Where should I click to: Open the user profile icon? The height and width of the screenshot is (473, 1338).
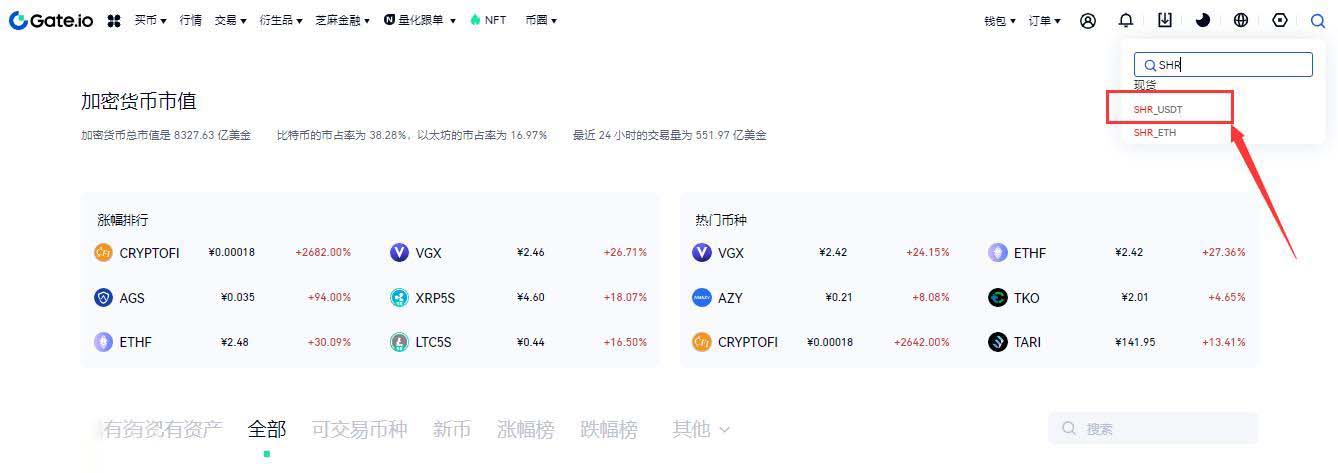1088,20
